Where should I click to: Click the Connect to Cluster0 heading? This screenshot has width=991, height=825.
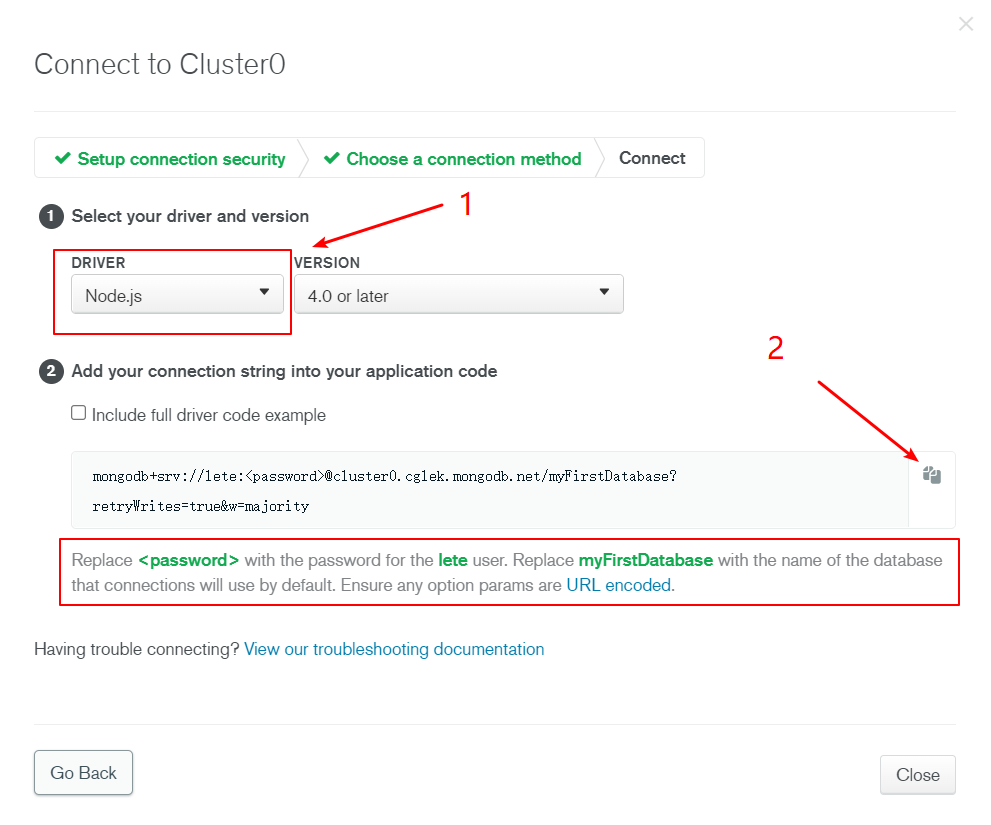160,64
